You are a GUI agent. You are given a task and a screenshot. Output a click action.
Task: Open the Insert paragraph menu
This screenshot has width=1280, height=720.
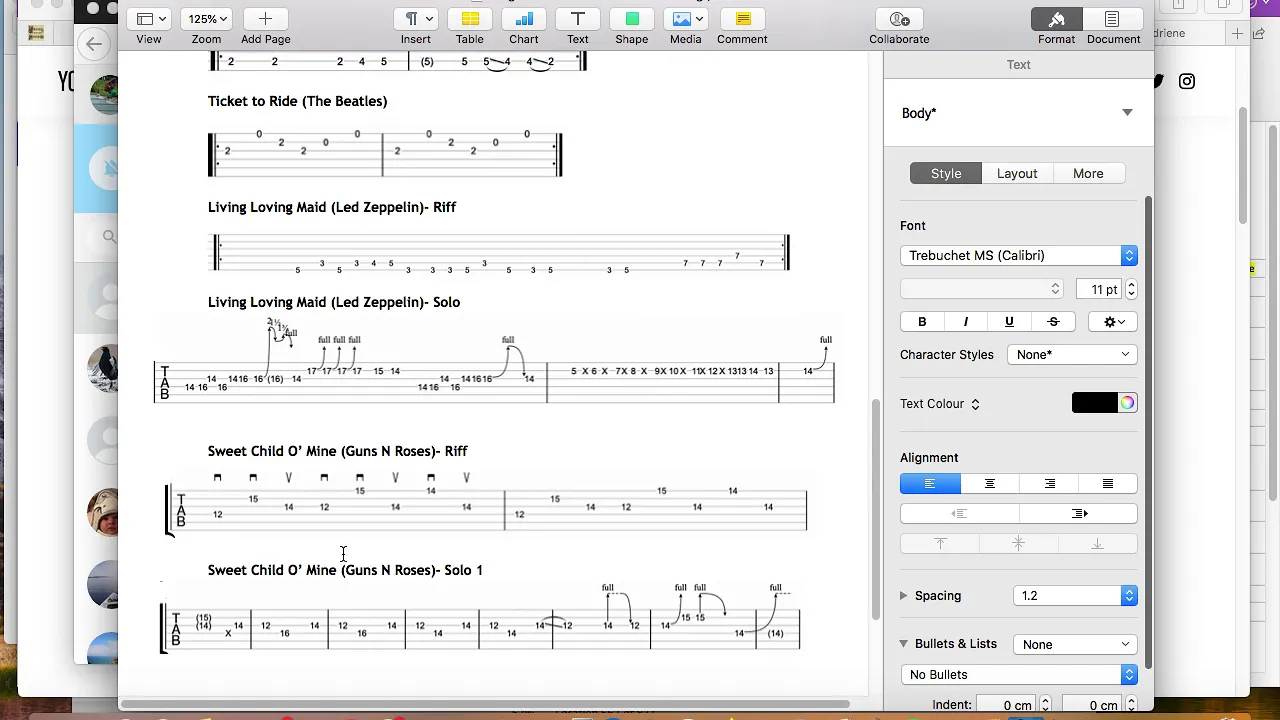[x=416, y=19]
